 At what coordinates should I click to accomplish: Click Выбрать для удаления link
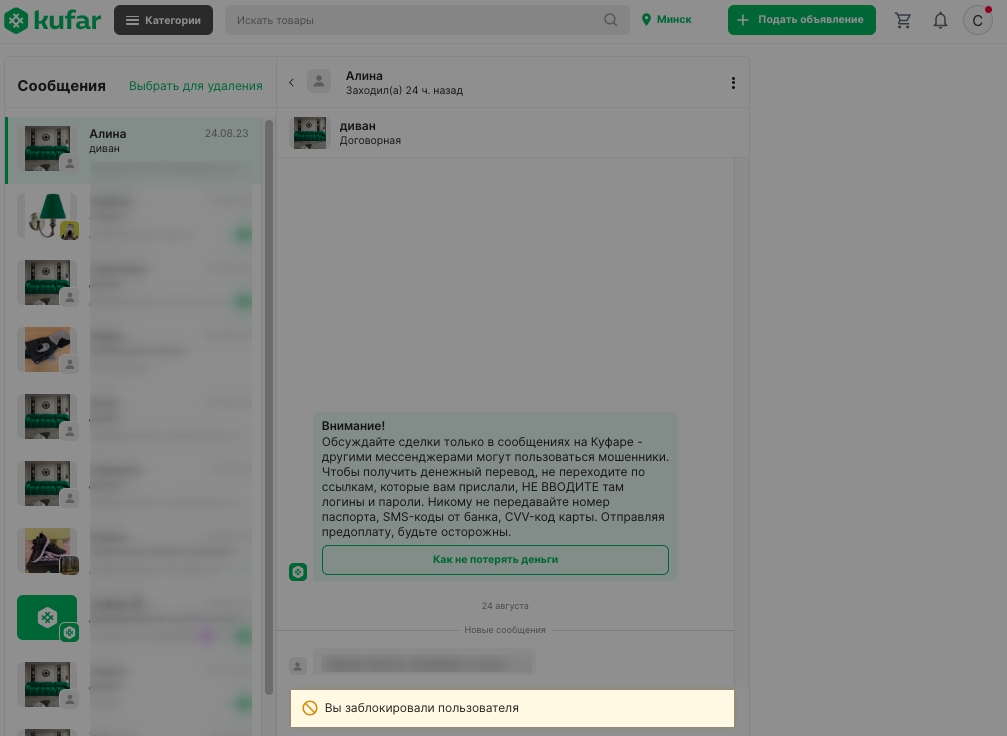coord(196,86)
